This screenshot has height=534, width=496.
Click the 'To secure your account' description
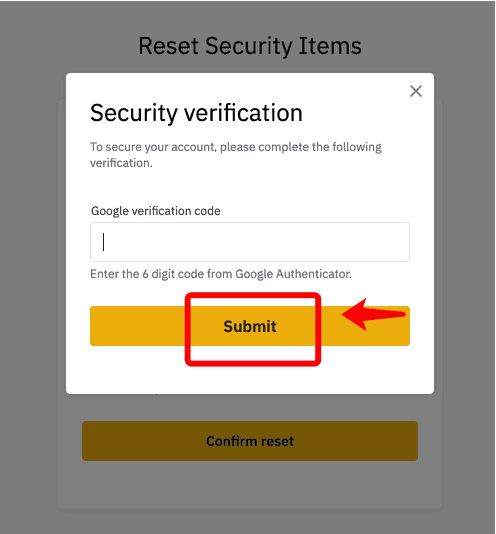(236, 155)
